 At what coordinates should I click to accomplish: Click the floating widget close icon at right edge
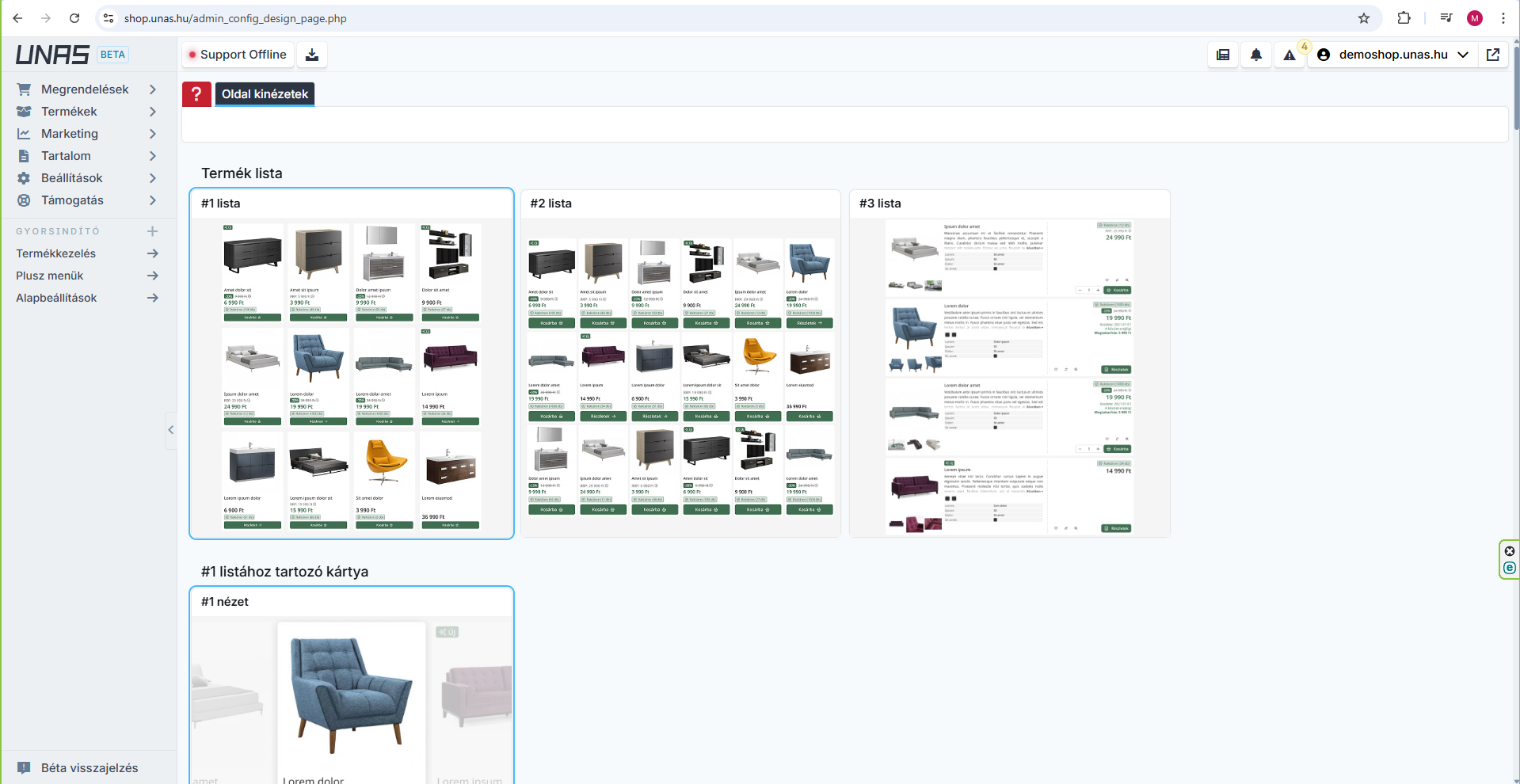pos(1510,551)
